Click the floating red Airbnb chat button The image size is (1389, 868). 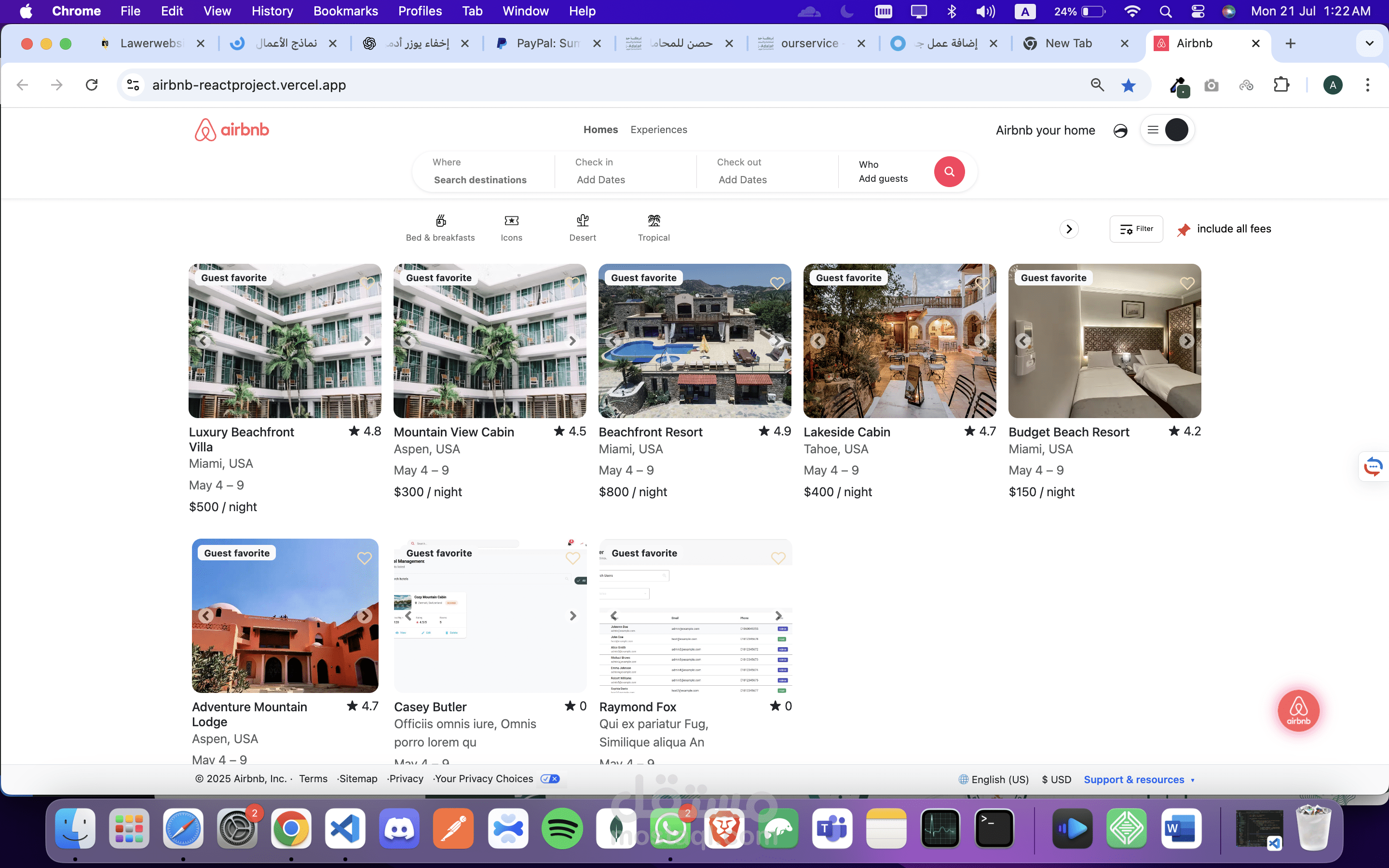pos(1298,710)
